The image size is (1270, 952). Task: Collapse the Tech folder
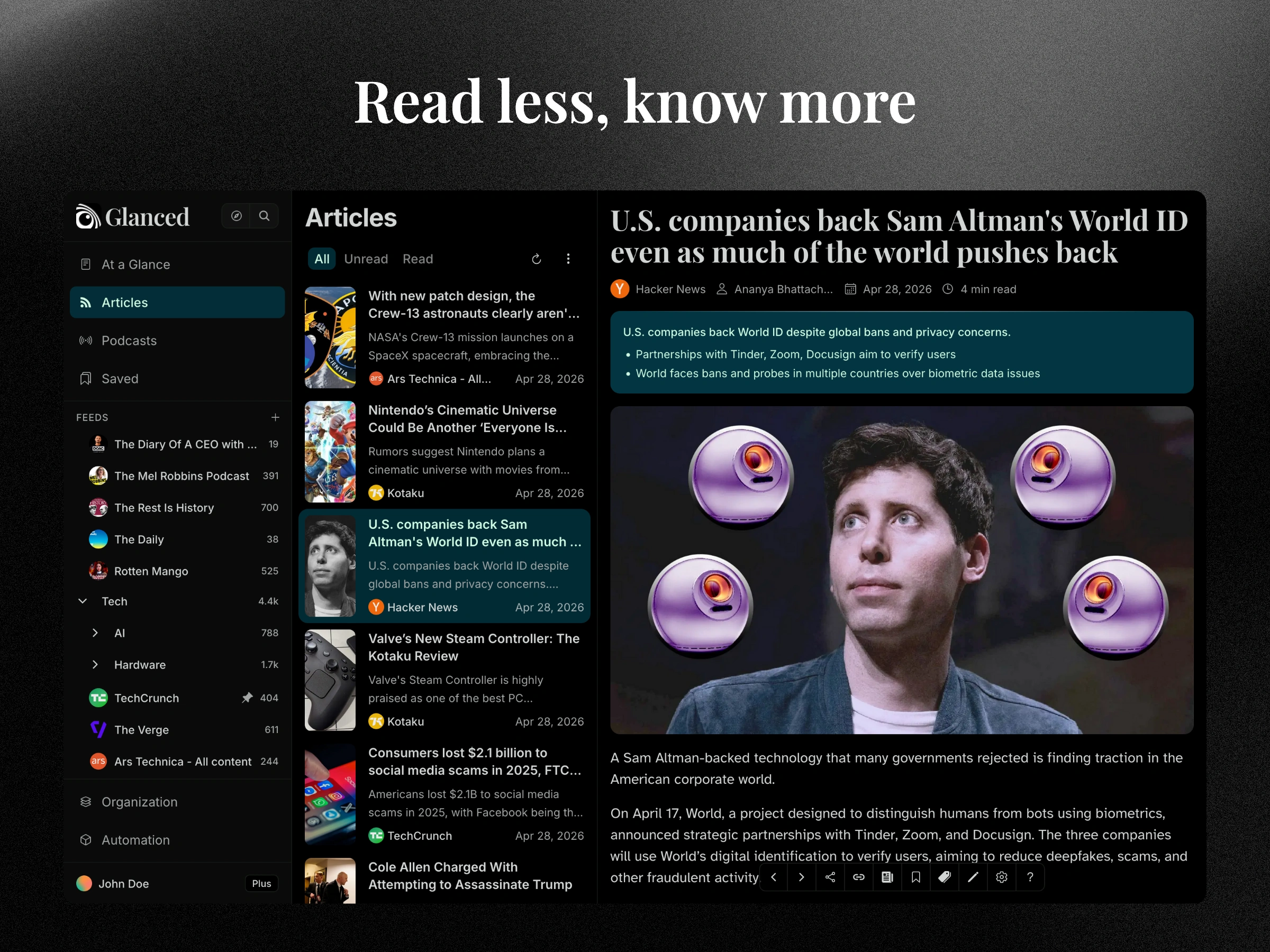pyautogui.click(x=83, y=601)
